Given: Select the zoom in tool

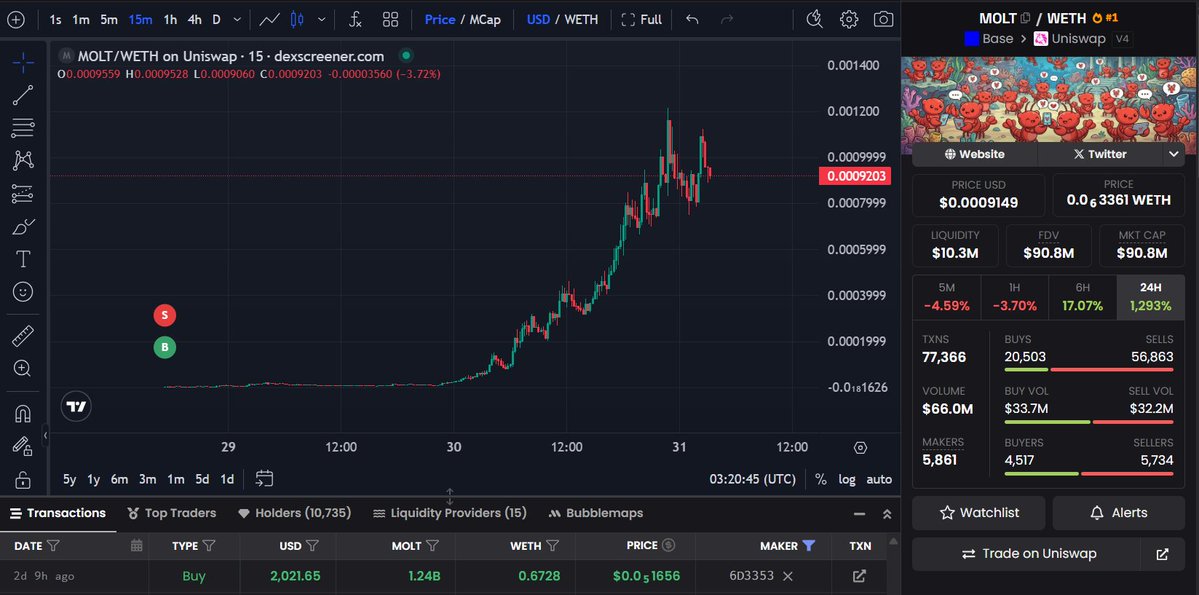Looking at the screenshot, I should [23, 368].
